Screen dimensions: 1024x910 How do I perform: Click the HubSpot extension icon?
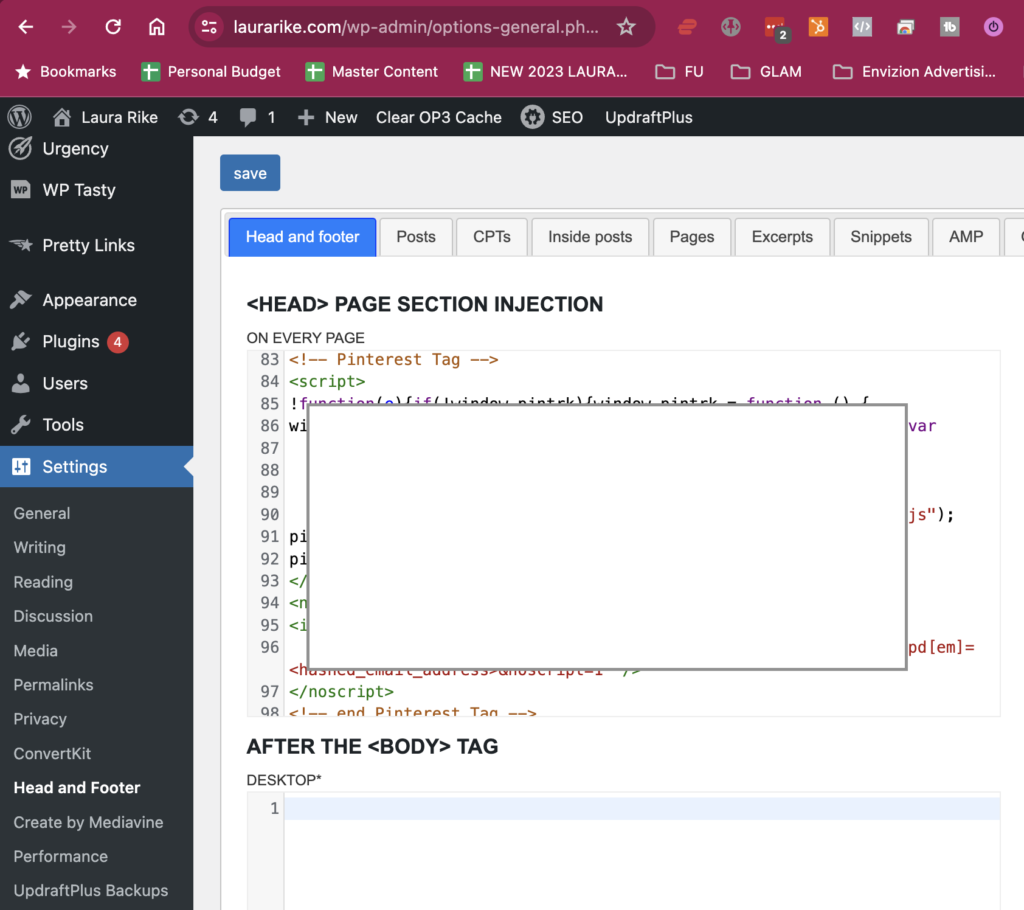coord(818,27)
